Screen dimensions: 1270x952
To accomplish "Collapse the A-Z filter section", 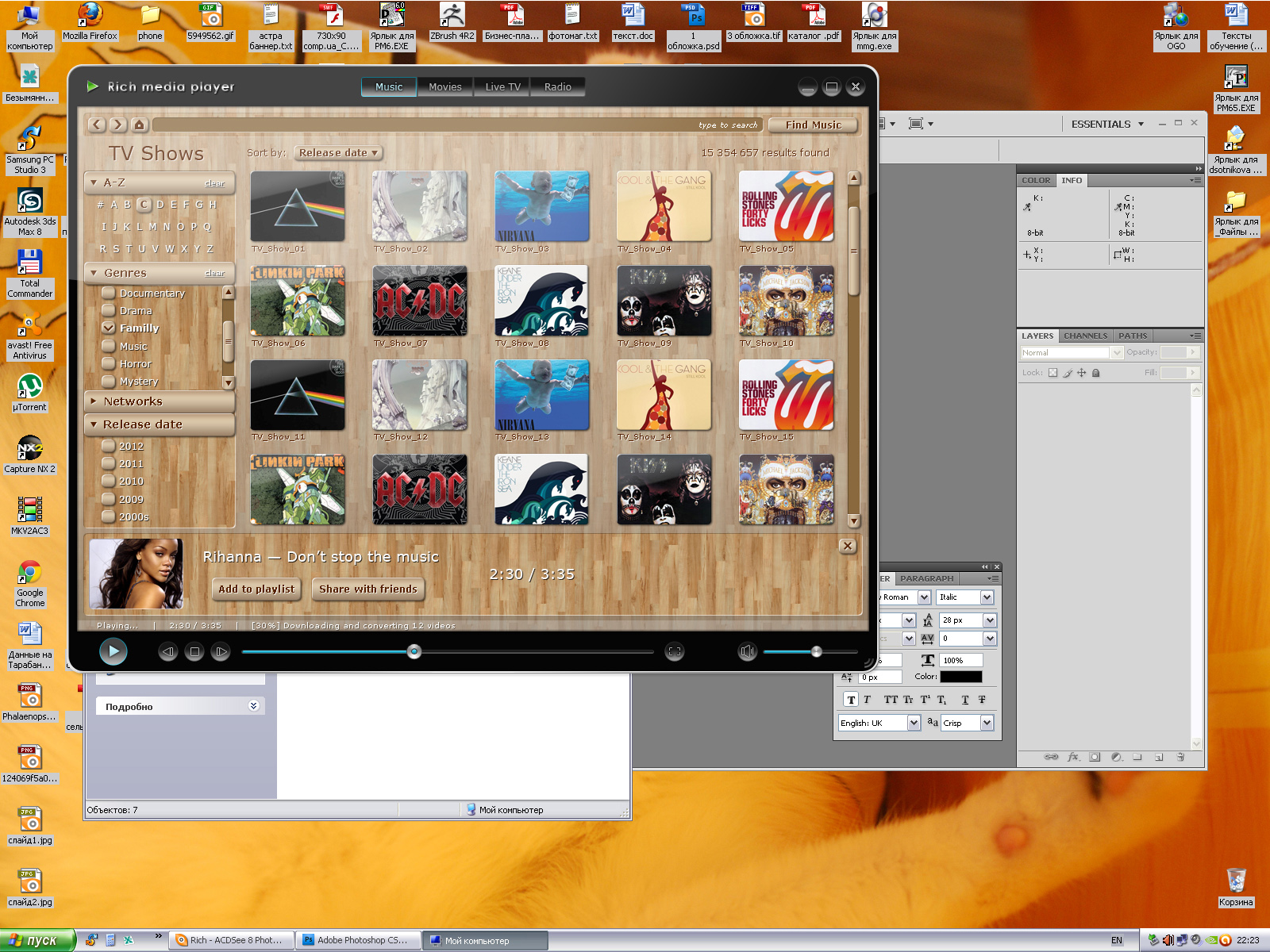I will pyautogui.click(x=94, y=182).
